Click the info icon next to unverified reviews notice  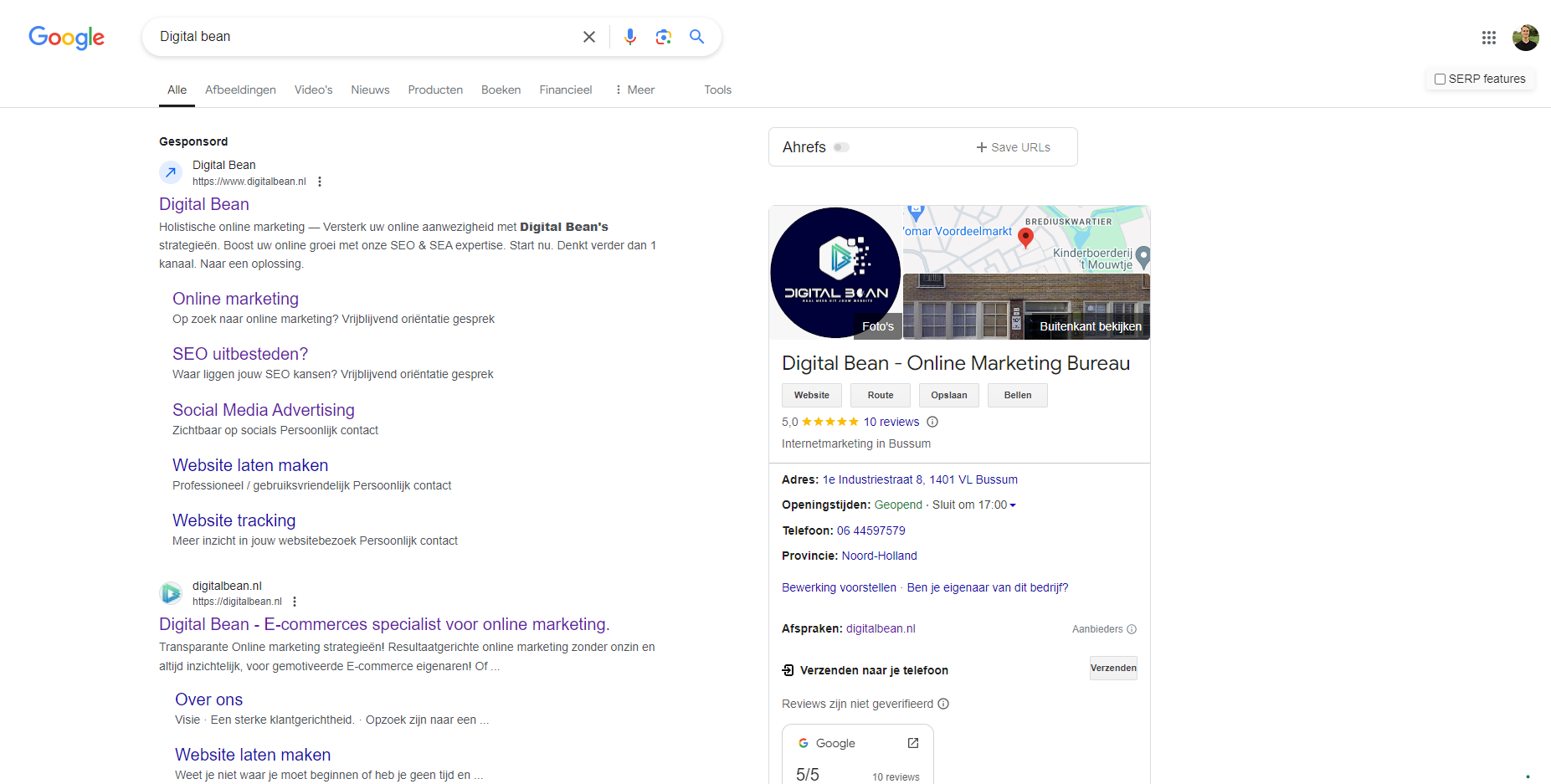943,704
